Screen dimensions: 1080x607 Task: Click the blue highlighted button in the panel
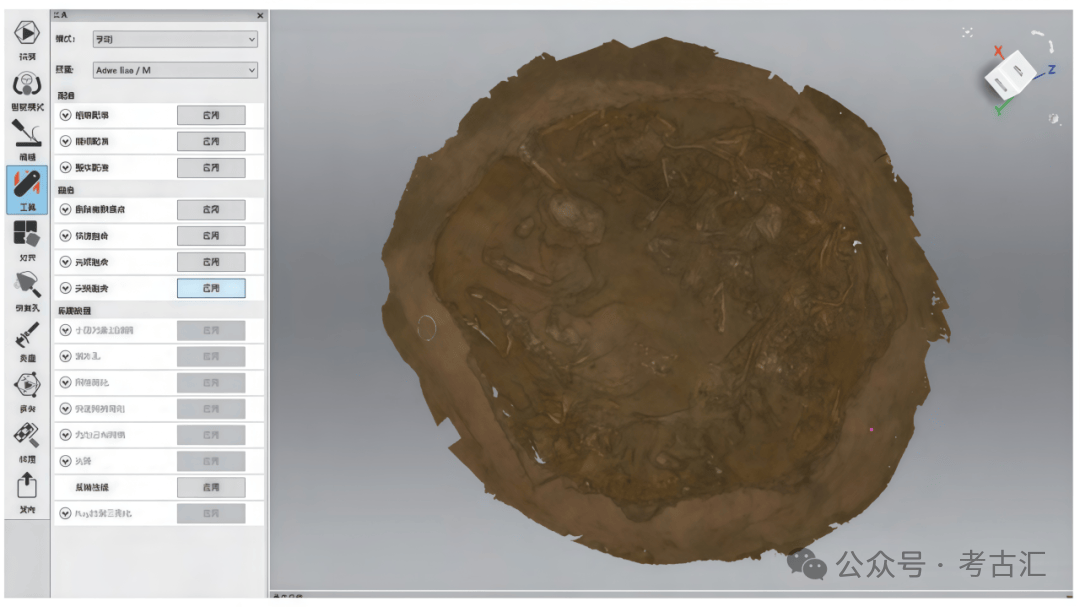coord(211,288)
